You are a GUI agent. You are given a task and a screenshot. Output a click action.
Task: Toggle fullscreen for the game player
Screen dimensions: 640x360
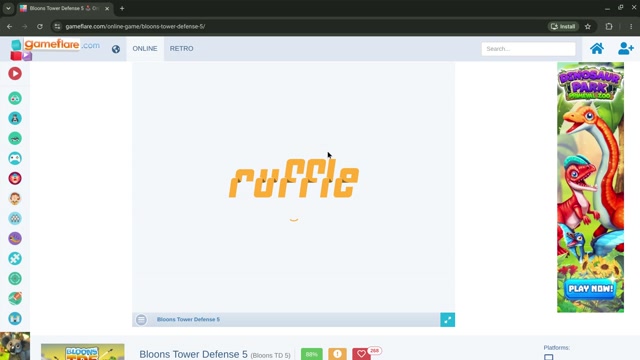(x=447, y=320)
